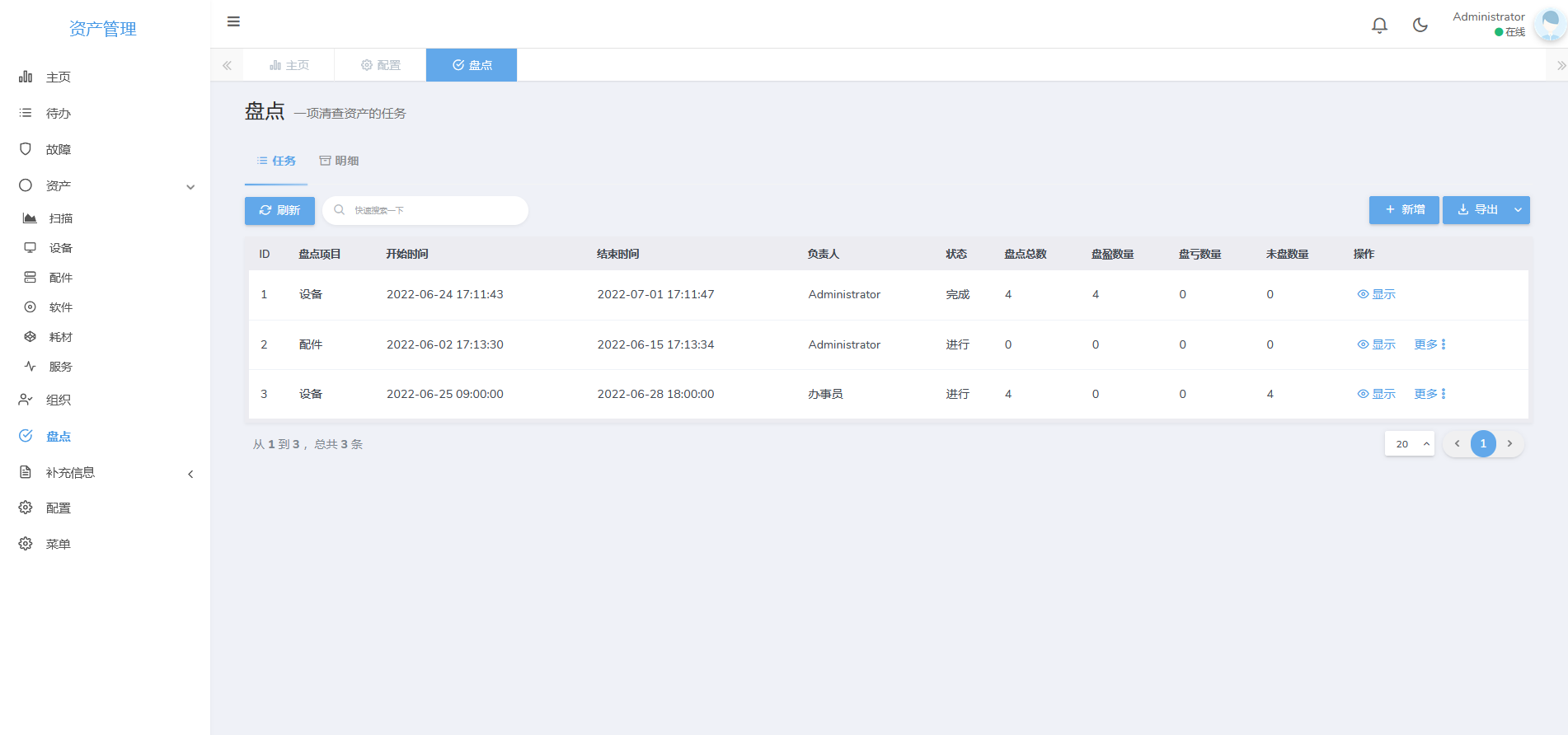Viewport: 1568px width, 735px height.
Task: Open the 扫描 scan sidebar item
Action: point(60,218)
